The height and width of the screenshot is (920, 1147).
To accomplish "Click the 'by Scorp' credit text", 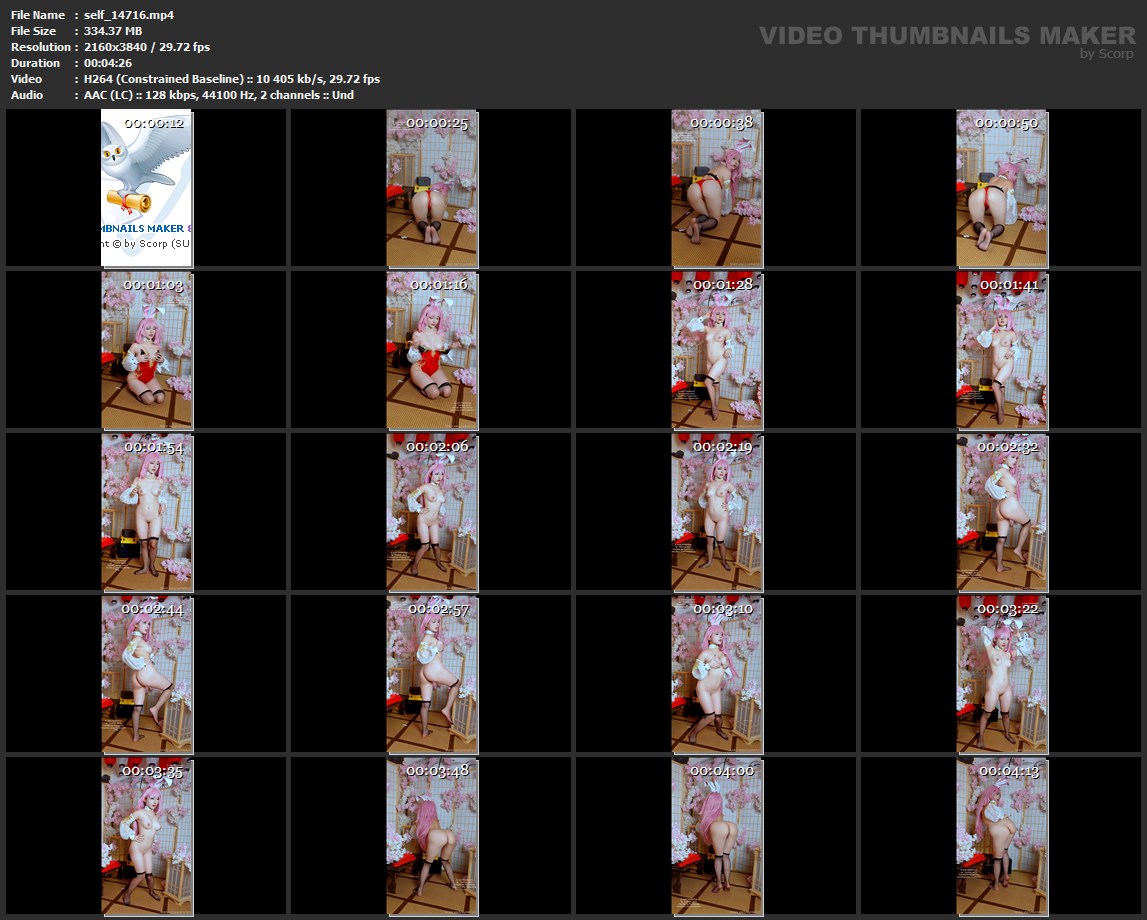I will (x=1106, y=54).
